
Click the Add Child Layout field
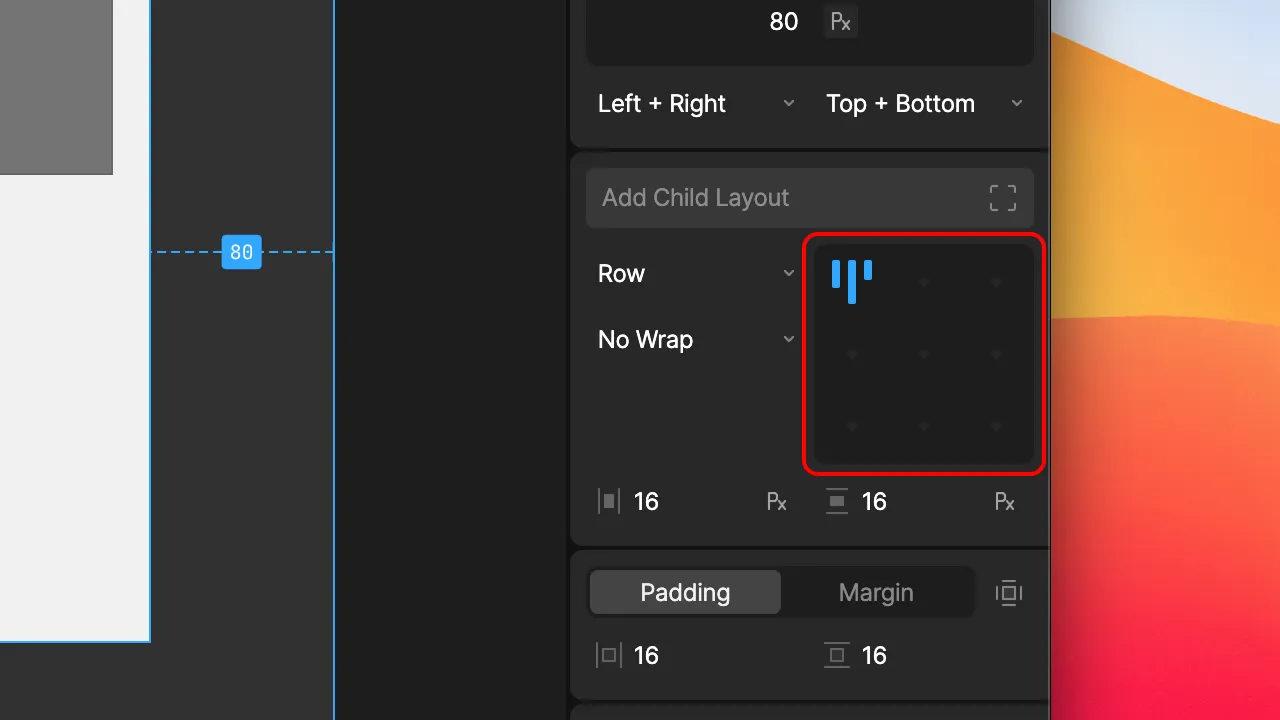[810, 198]
